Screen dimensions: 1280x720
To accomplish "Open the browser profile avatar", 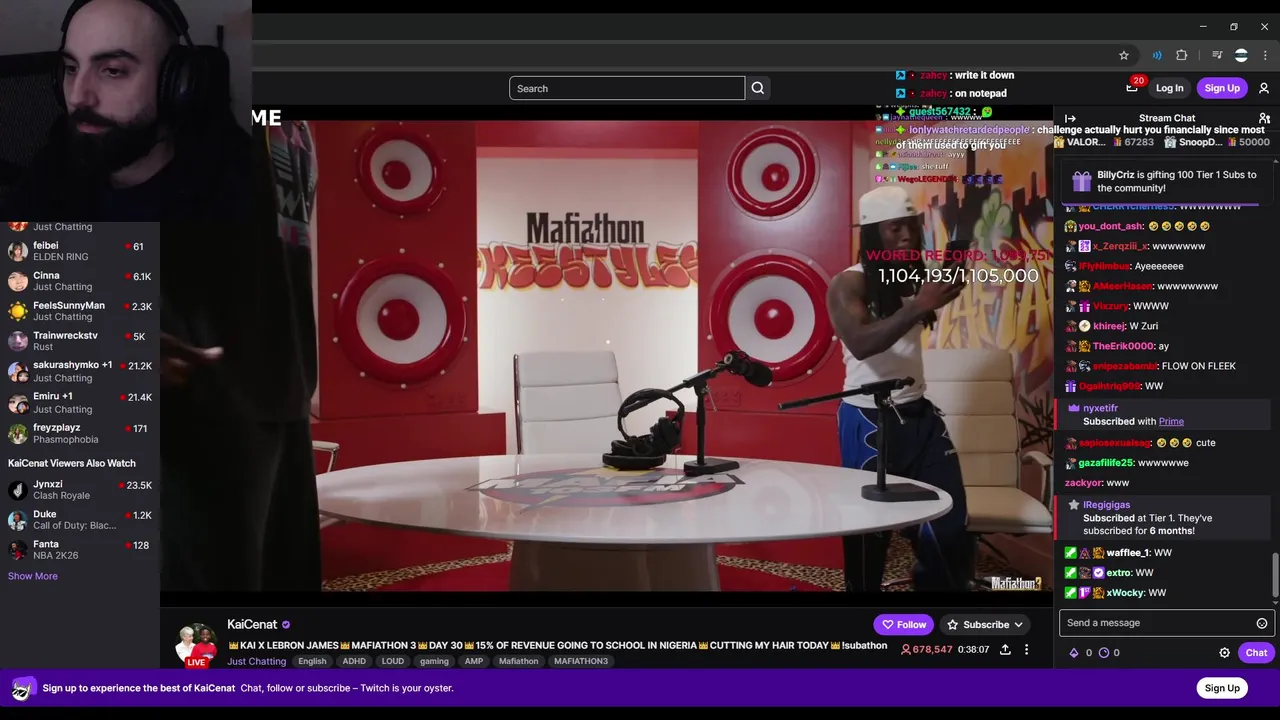I will (1241, 55).
